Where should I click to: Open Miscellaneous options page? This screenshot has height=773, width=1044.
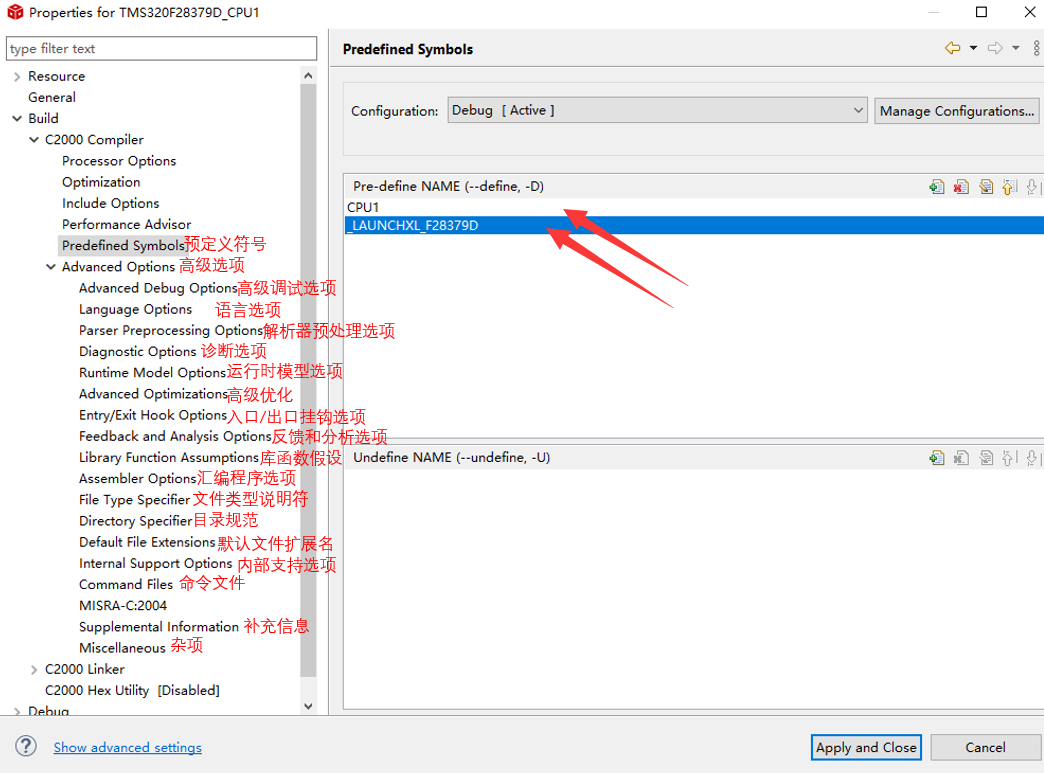[122, 648]
